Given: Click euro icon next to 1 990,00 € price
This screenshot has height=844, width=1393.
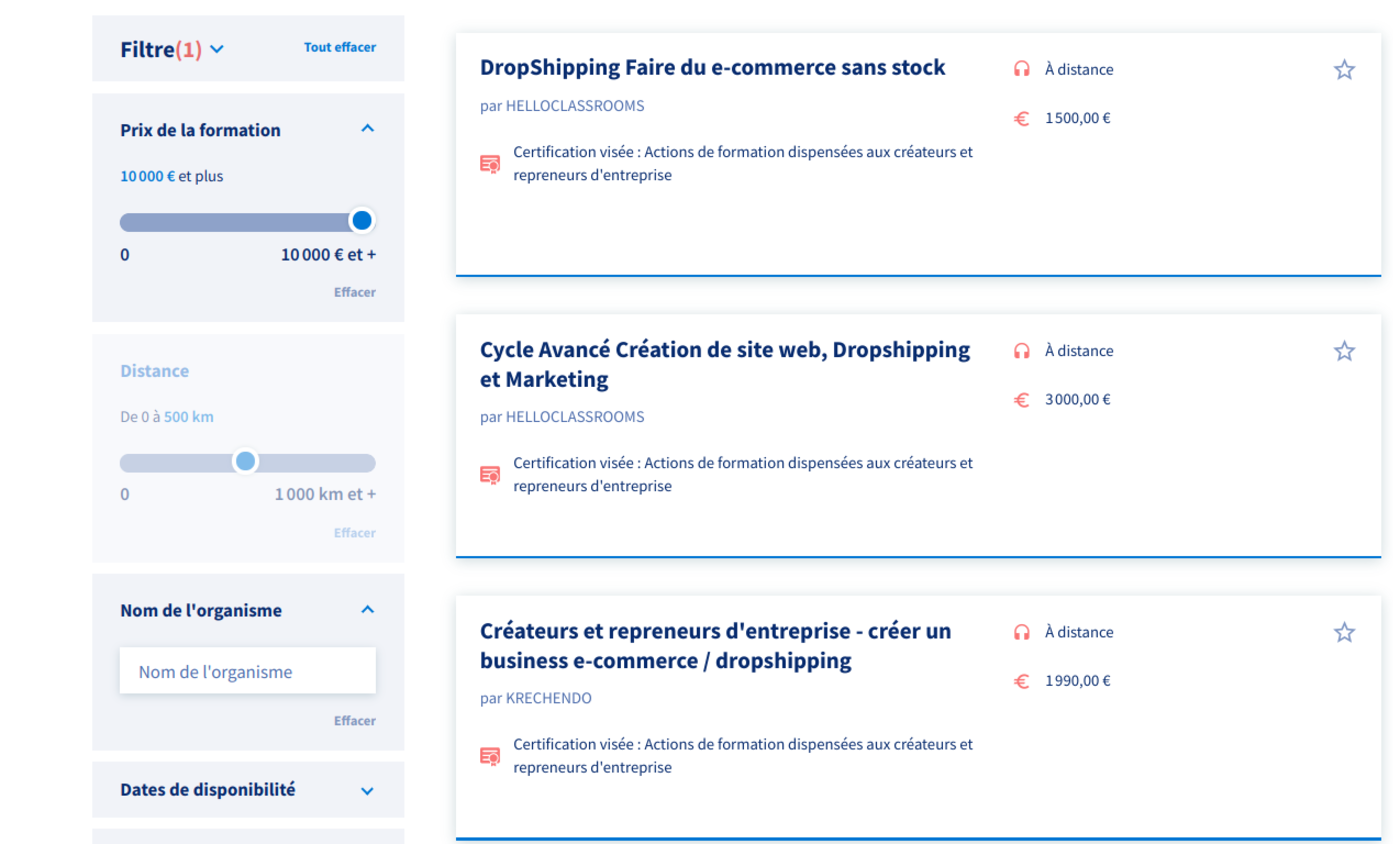Looking at the screenshot, I should (1021, 681).
